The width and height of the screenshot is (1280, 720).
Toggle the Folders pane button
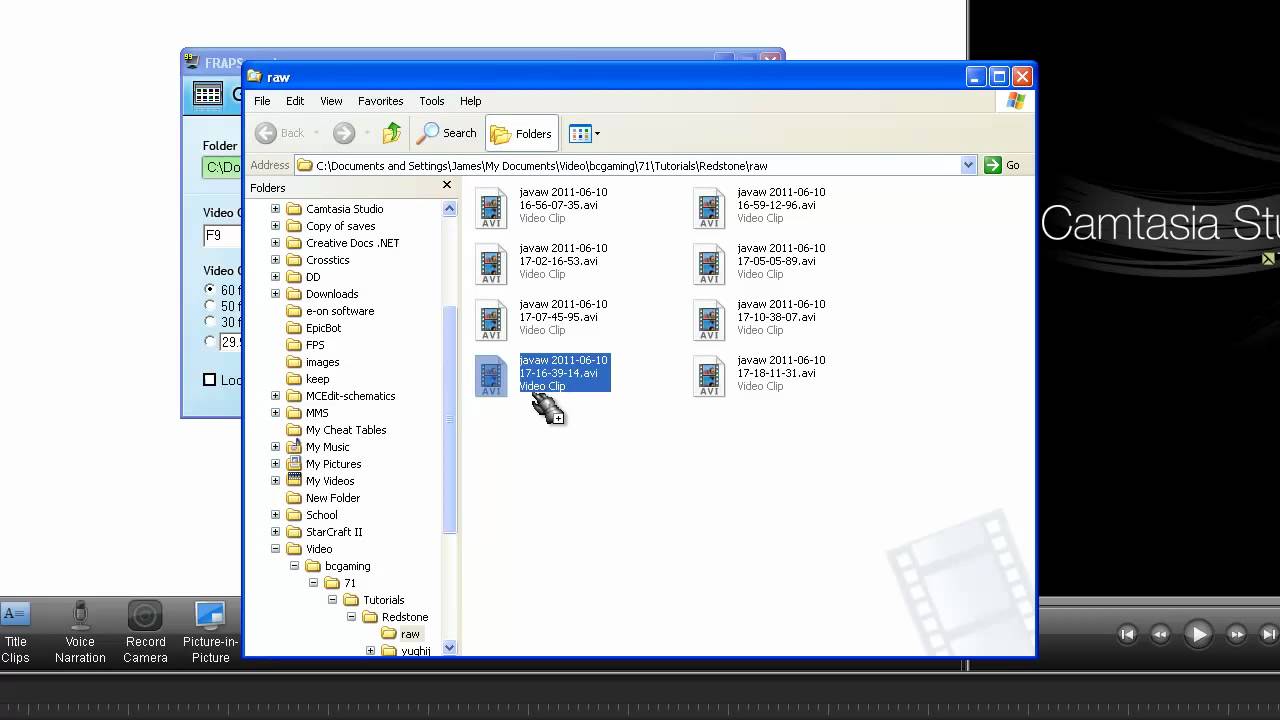521,133
